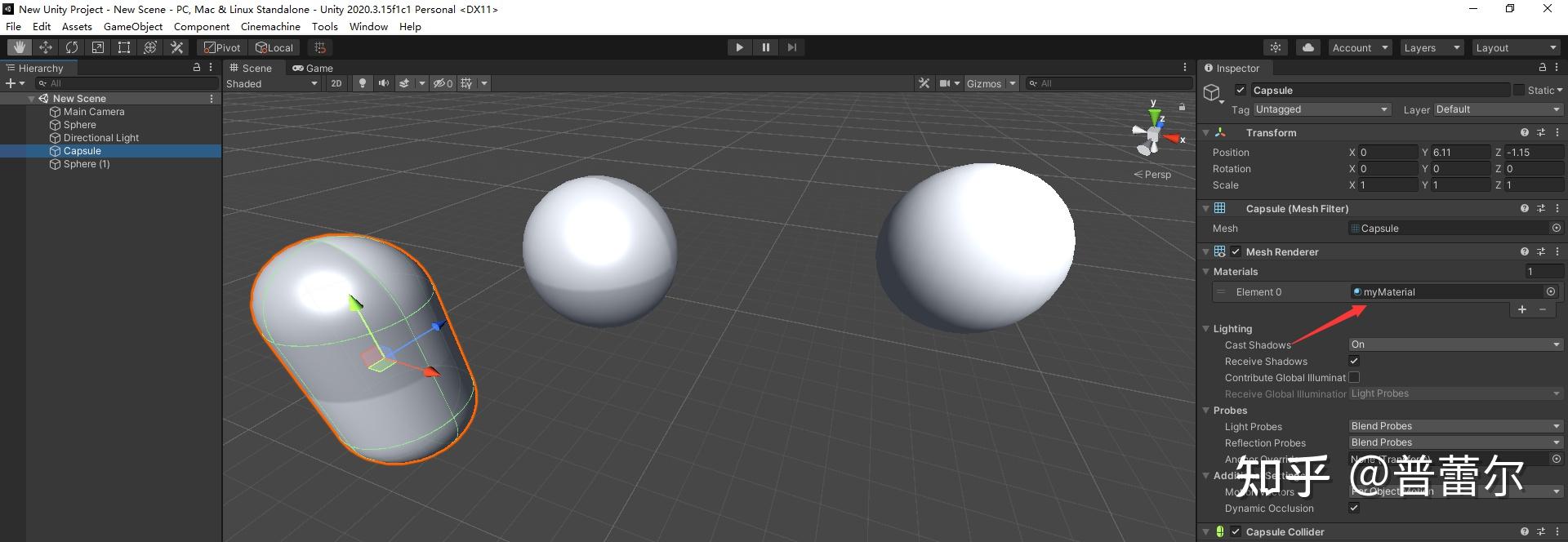Collapse the Materials section
Image resolution: width=1568 pixels, height=542 pixels.
click(x=1205, y=272)
